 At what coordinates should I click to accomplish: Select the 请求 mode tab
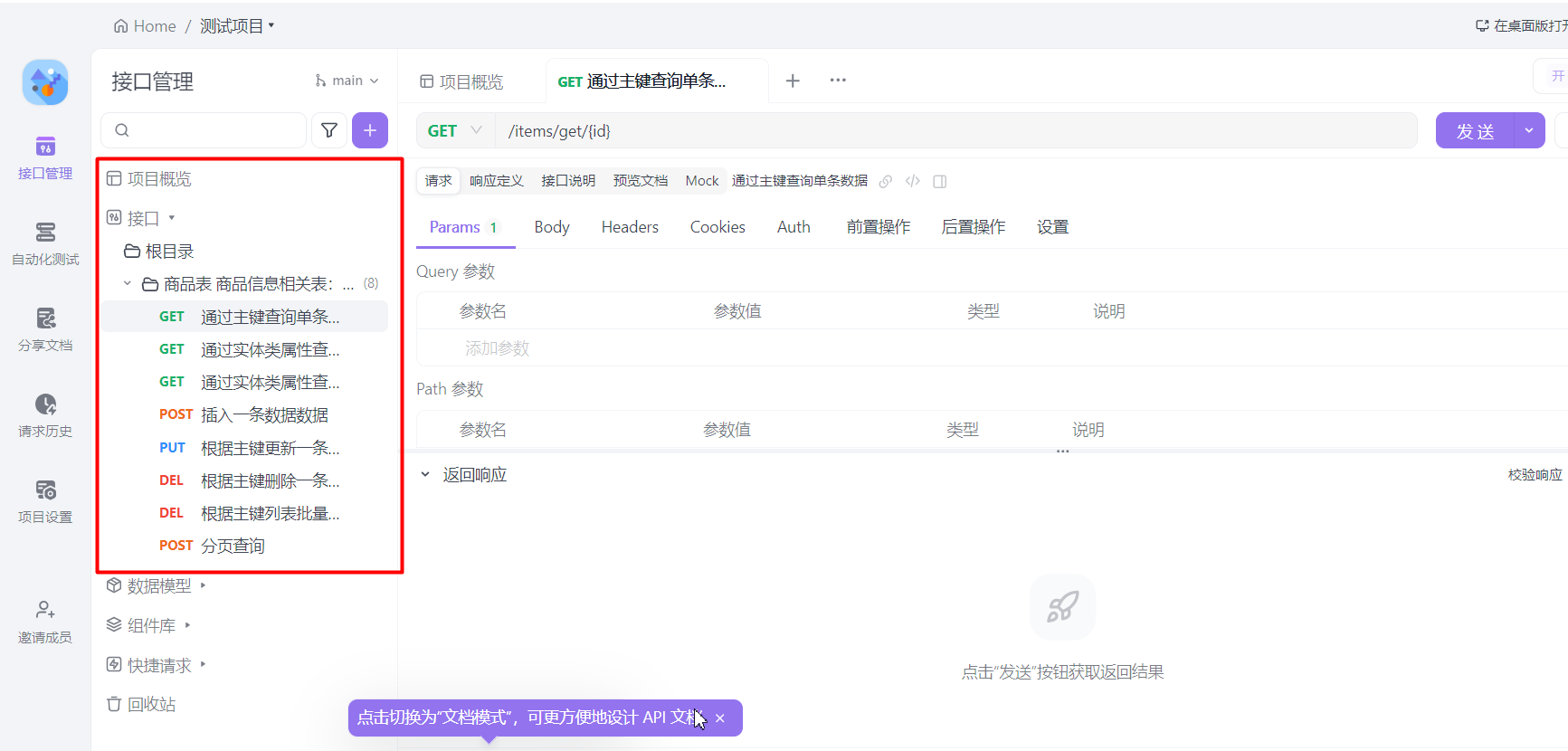click(439, 181)
